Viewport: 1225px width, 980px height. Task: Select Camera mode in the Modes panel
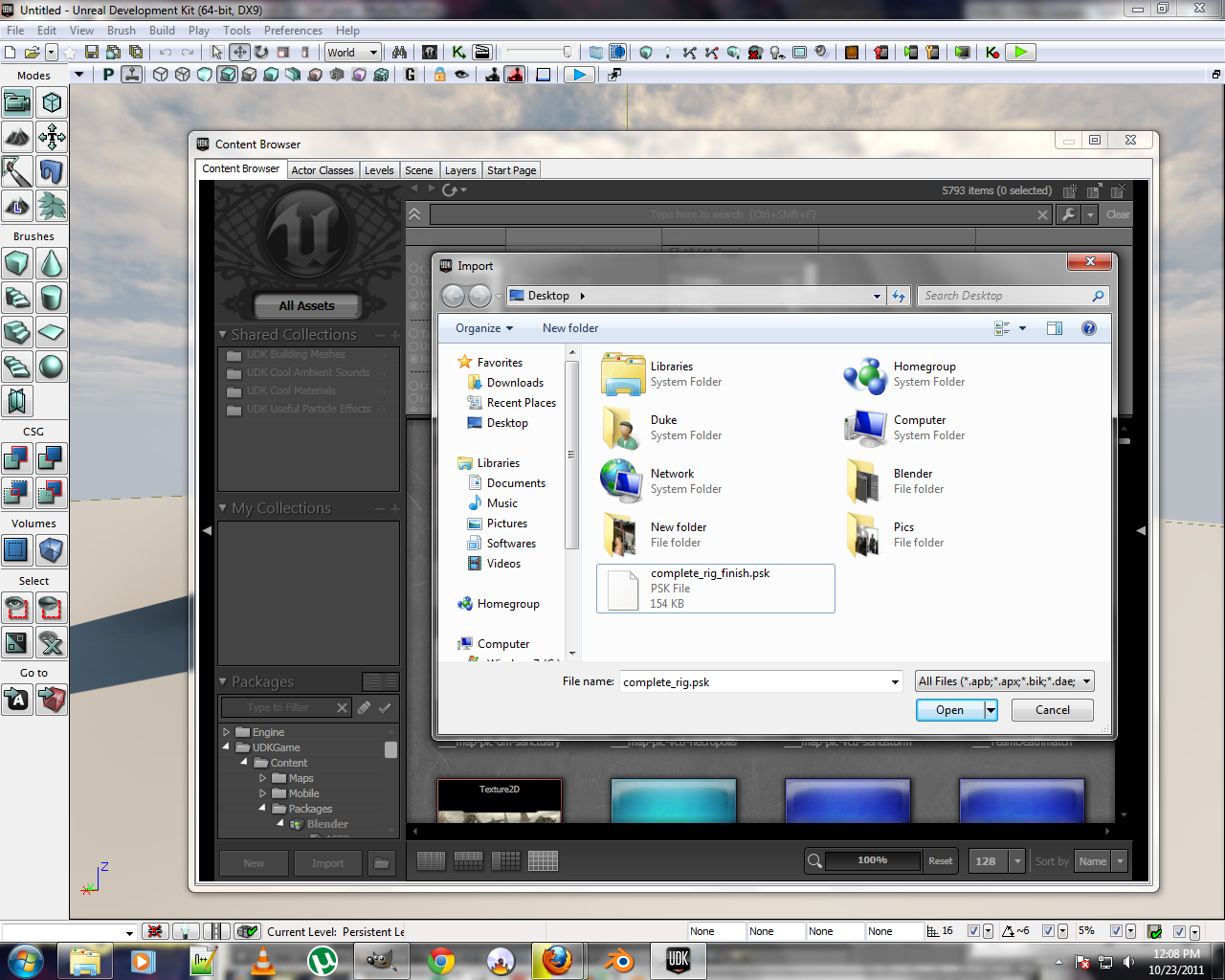17,102
